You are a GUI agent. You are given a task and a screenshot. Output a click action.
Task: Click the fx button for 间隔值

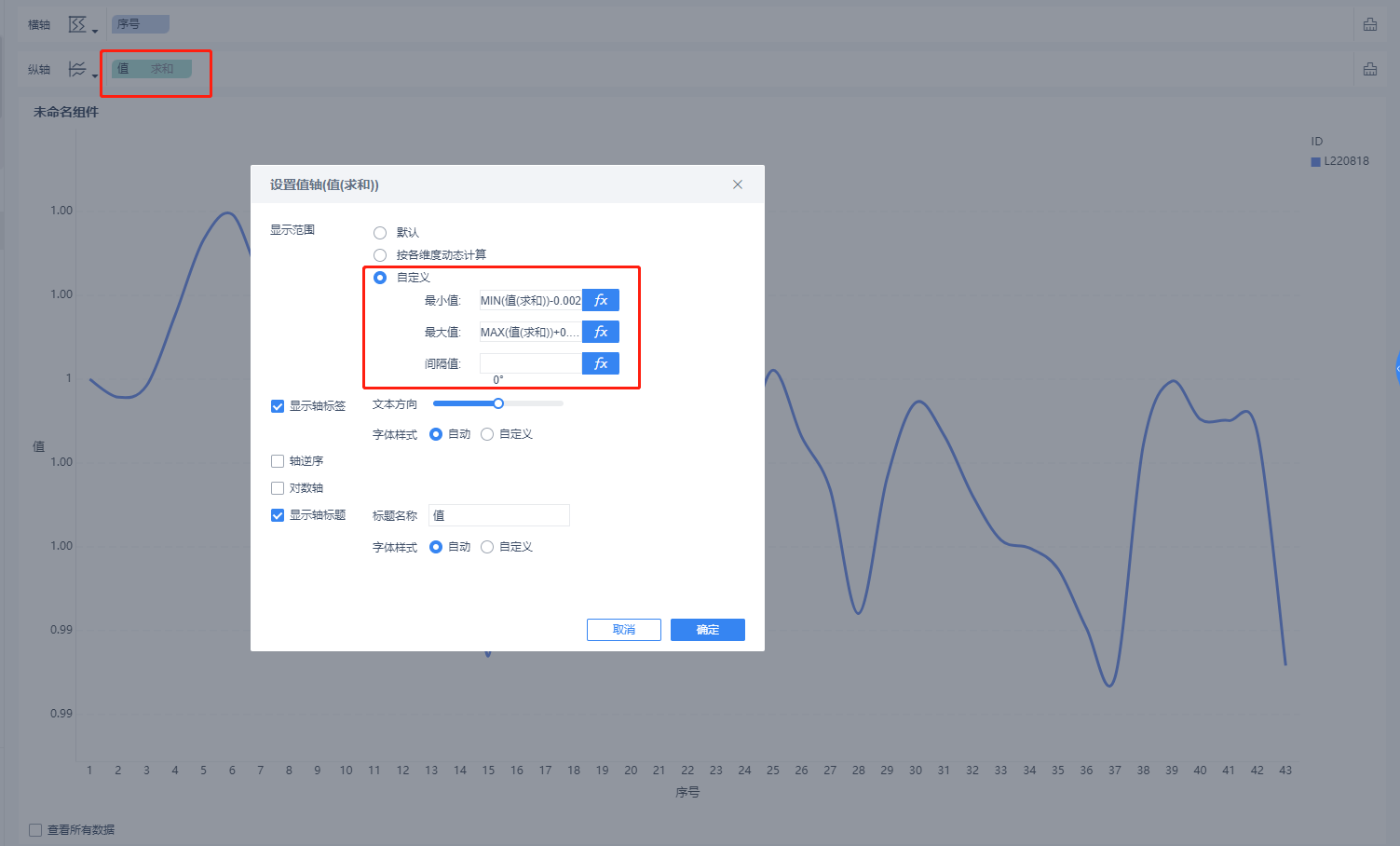601,363
